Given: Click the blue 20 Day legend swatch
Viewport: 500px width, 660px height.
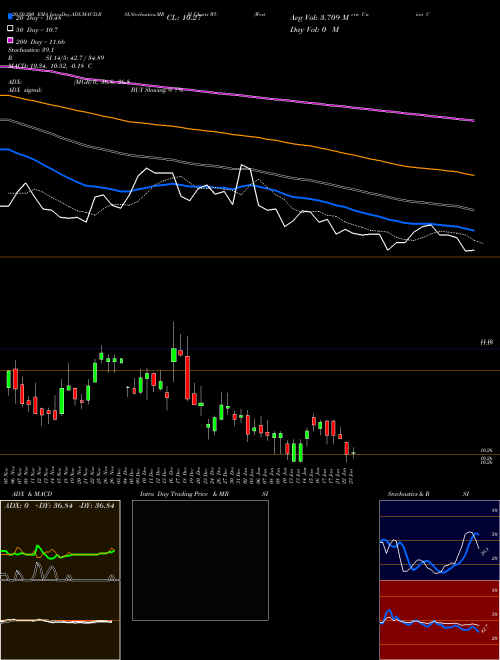Looking at the screenshot, I should [11, 17].
